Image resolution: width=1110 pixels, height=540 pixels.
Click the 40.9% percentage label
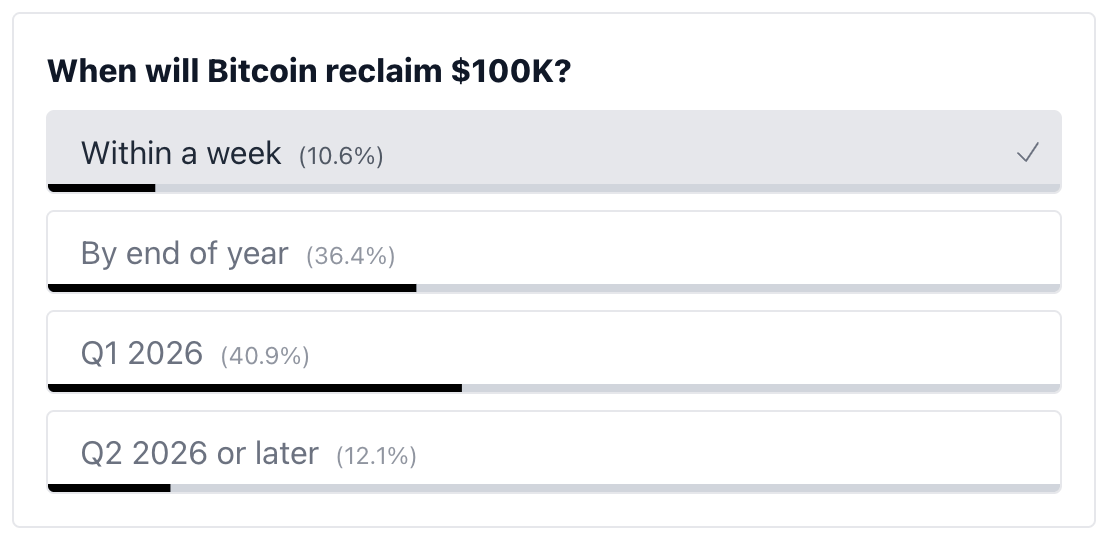click(x=265, y=356)
